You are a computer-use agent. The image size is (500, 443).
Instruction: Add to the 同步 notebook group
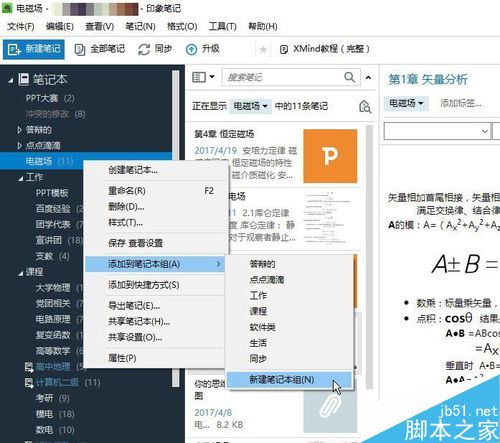pyautogui.click(x=289, y=359)
